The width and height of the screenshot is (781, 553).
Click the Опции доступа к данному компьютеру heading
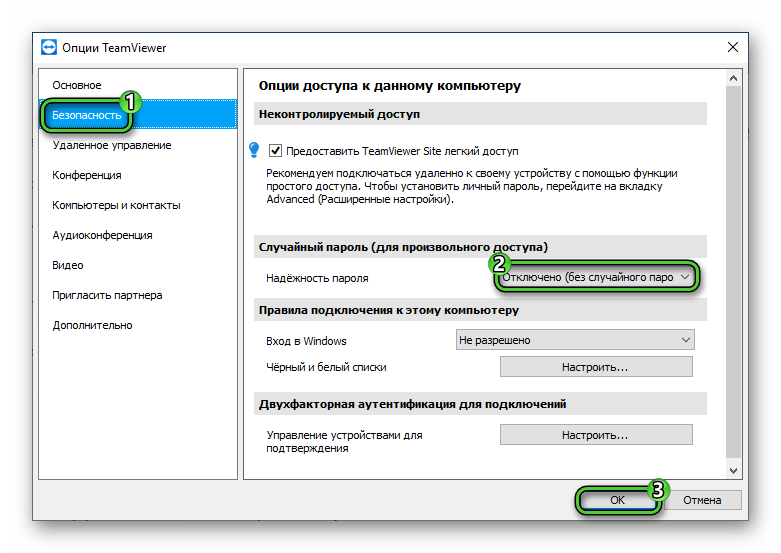(390, 86)
